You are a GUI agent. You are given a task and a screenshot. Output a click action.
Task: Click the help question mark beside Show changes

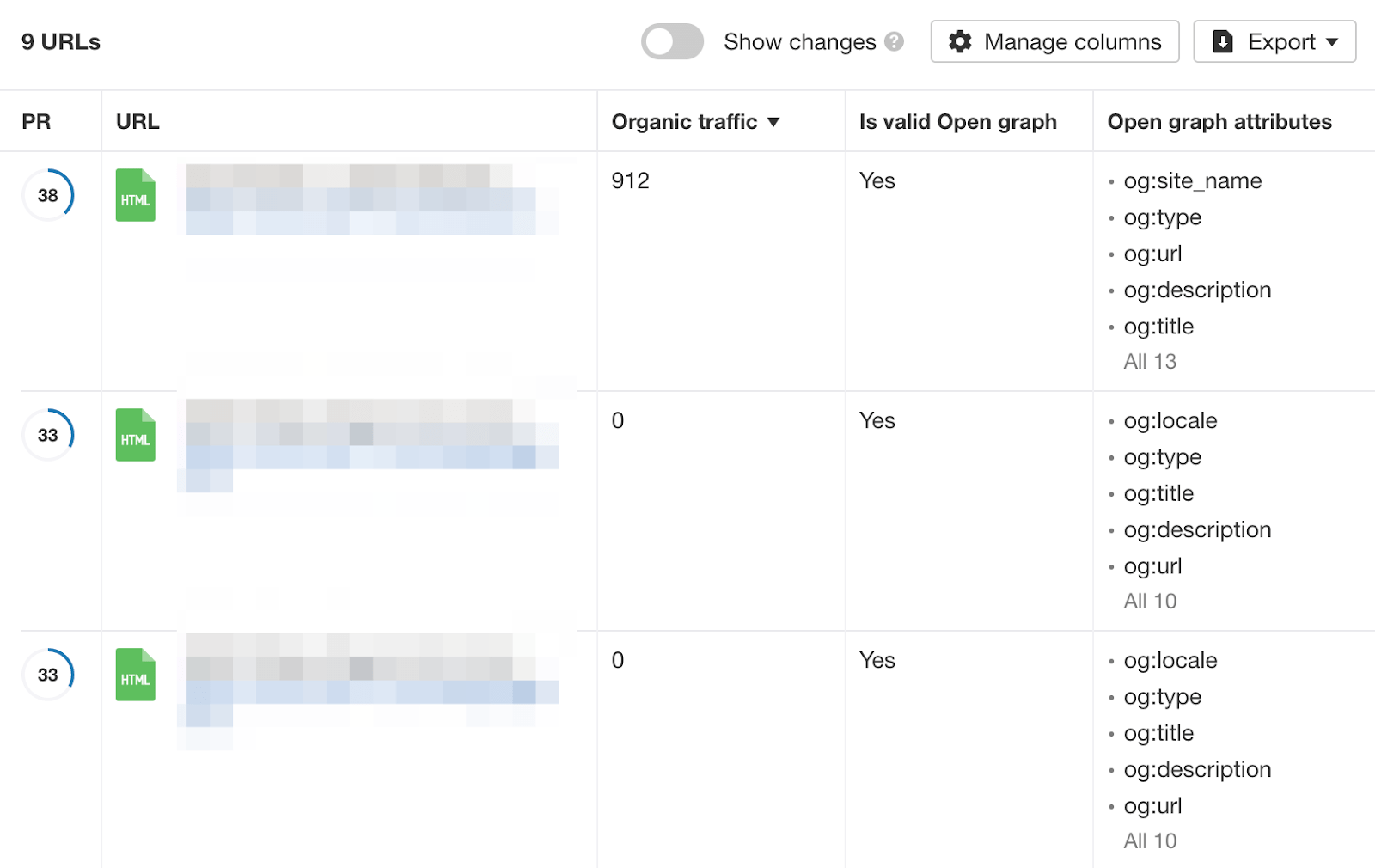(895, 41)
